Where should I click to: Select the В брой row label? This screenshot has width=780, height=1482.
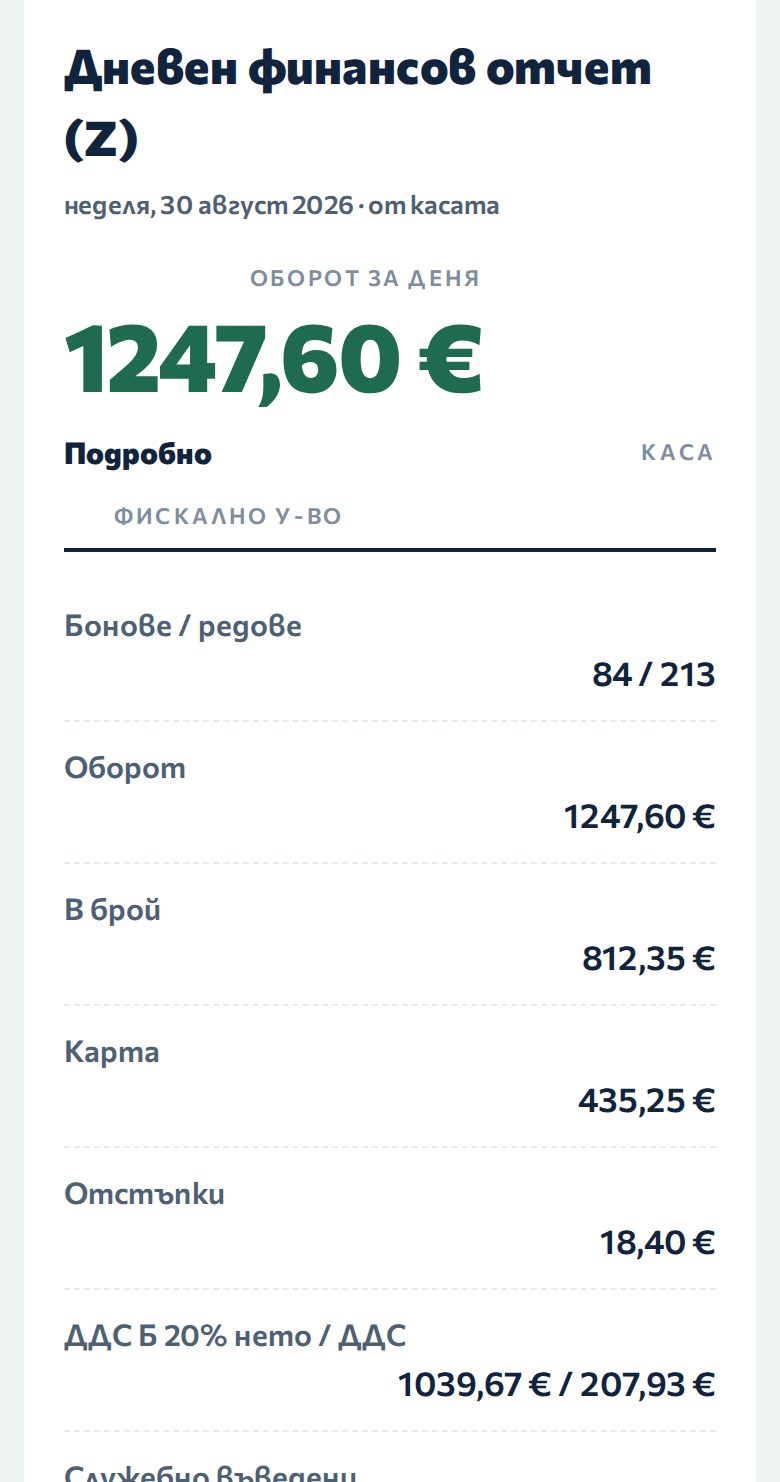point(112,911)
